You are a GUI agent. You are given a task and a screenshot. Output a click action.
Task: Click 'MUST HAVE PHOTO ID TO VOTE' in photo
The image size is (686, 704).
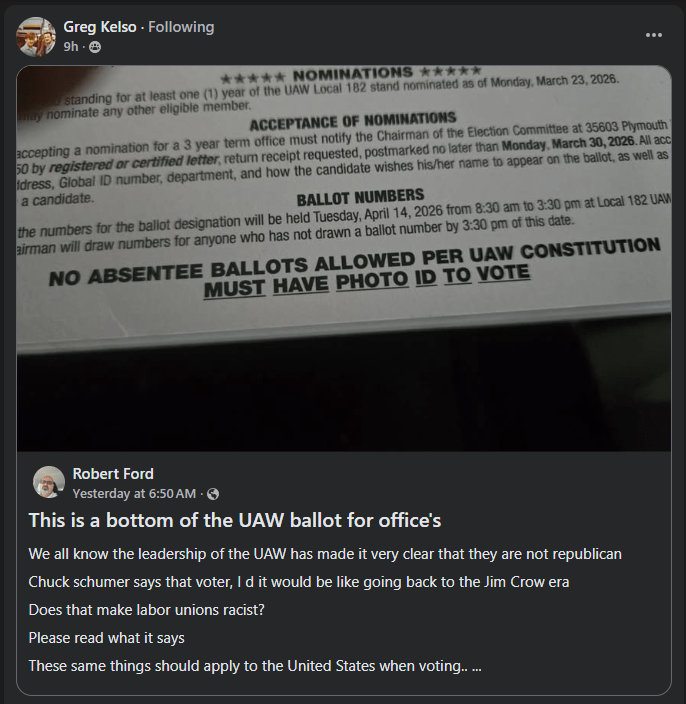(367, 281)
